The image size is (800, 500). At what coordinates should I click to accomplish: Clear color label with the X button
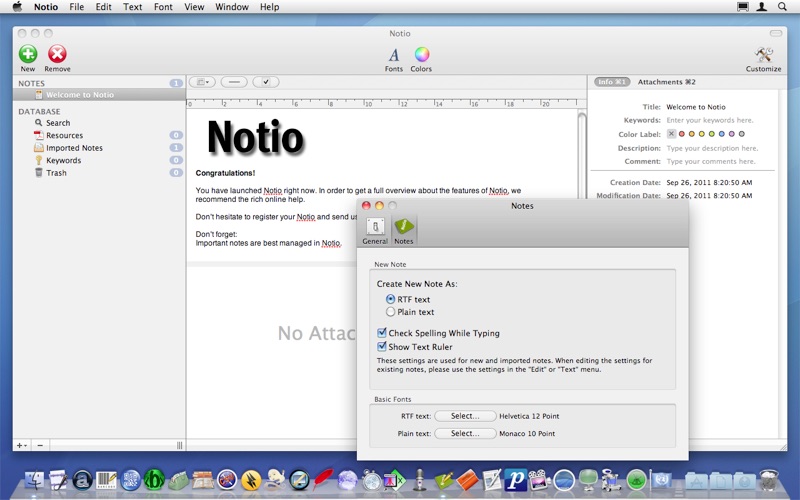pyautogui.click(x=671, y=134)
